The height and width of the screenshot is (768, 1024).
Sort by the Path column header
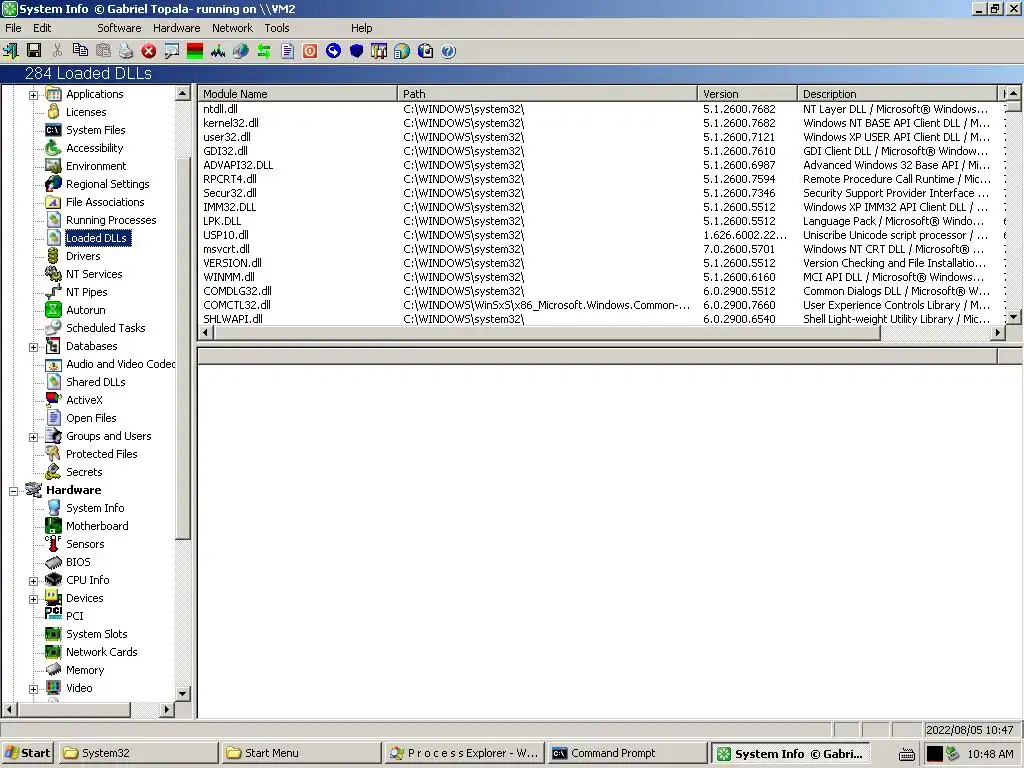pyautogui.click(x=547, y=93)
